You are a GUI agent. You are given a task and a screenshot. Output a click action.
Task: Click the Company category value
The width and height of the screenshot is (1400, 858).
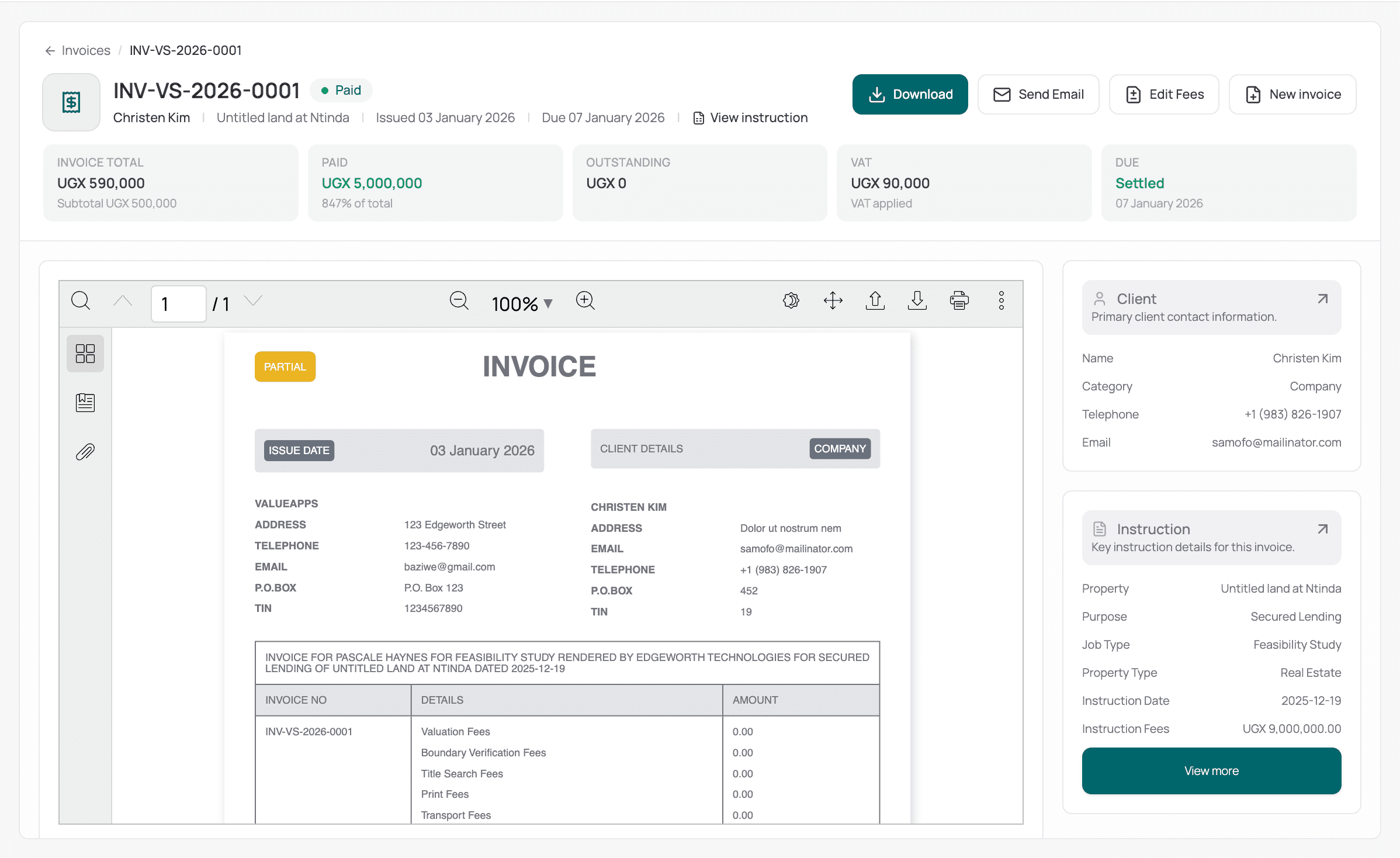click(1315, 386)
